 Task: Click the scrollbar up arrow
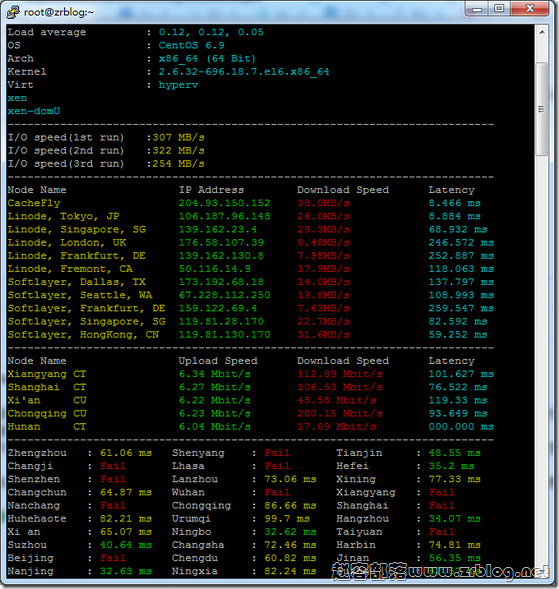point(542,32)
